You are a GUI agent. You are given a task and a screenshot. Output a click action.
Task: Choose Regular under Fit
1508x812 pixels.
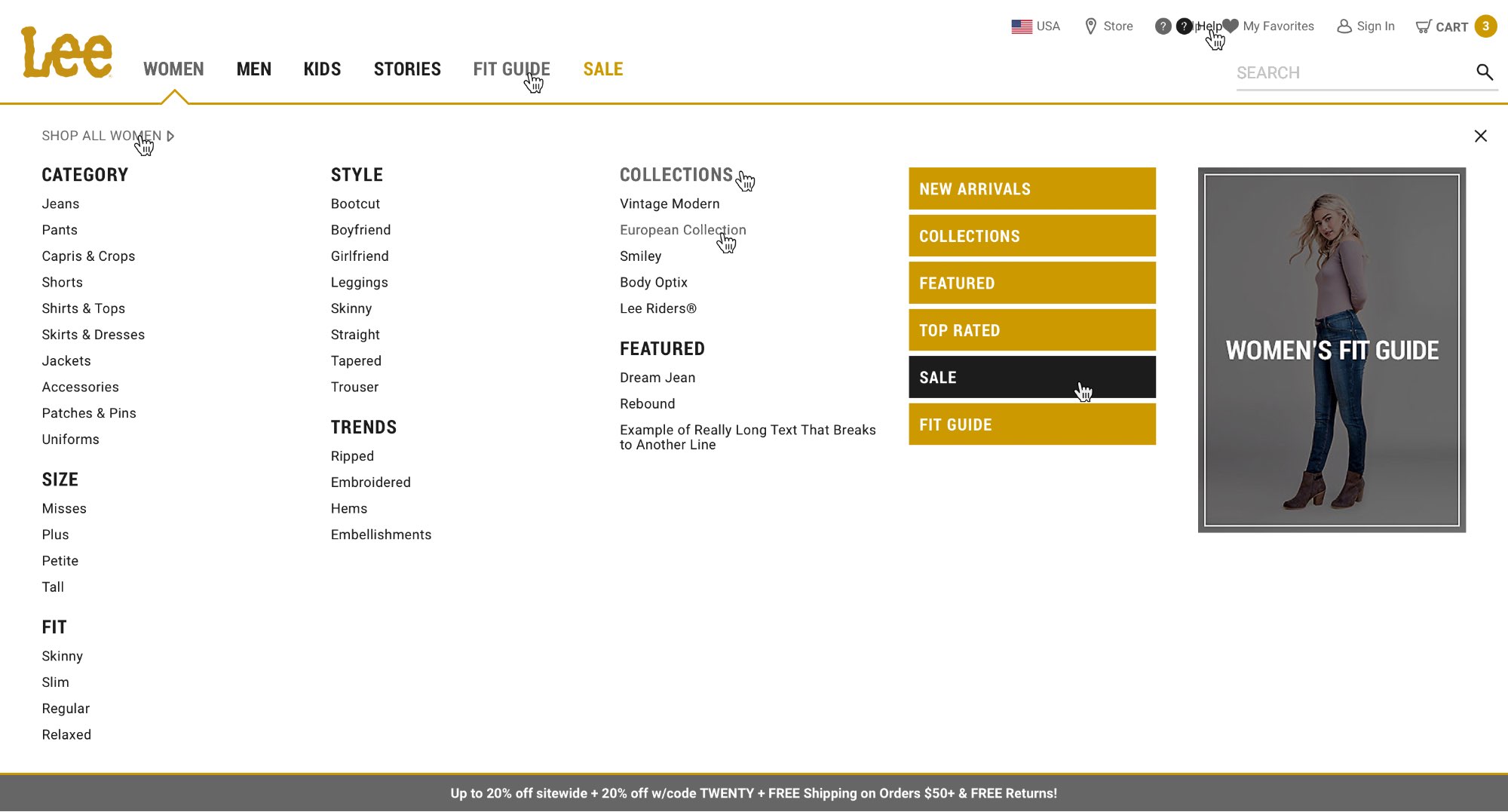66,709
